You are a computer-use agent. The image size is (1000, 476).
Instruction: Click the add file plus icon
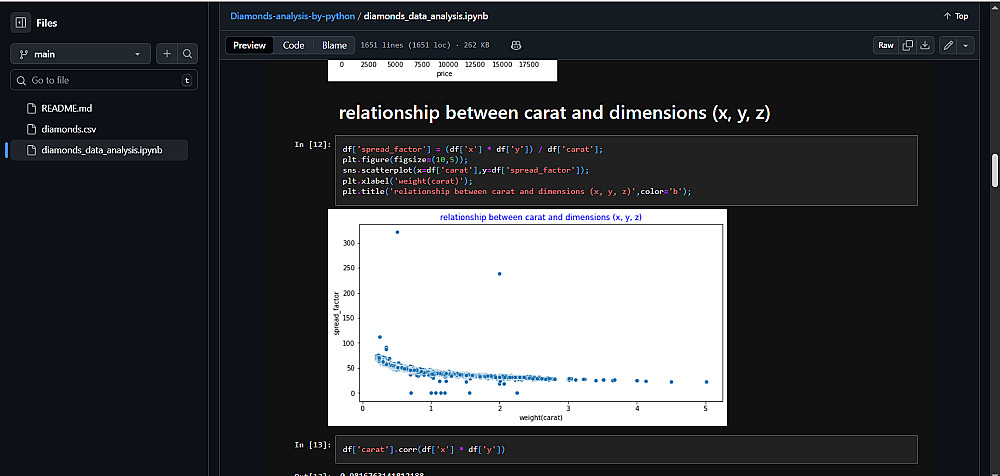(x=167, y=54)
